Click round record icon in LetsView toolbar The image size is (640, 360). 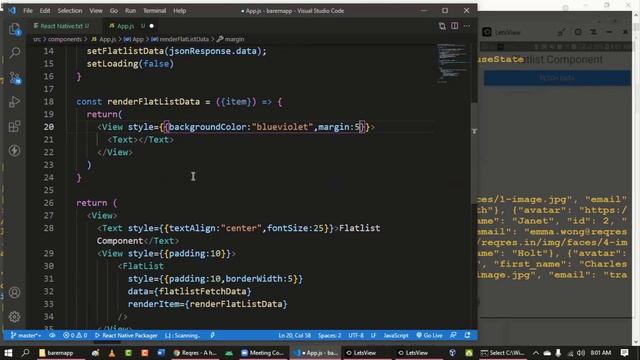(x=578, y=32)
